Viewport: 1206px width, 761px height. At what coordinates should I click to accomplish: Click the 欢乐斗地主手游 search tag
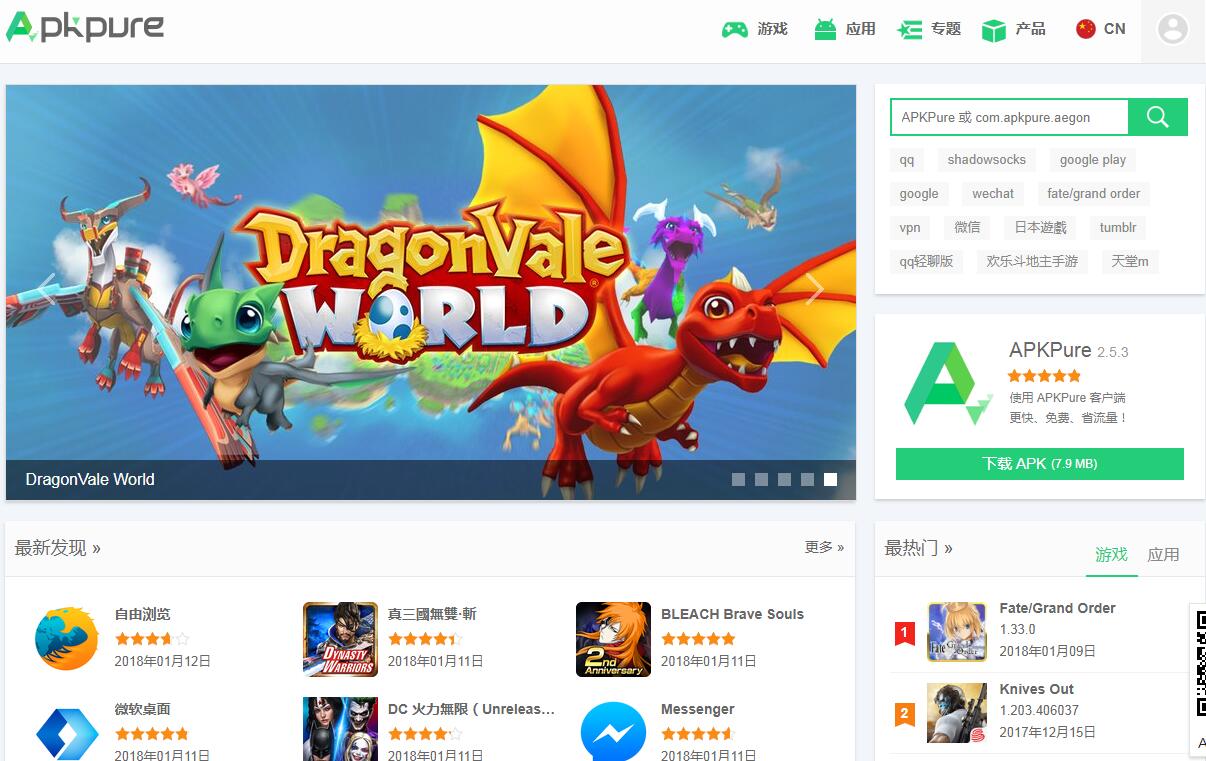(x=1033, y=262)
